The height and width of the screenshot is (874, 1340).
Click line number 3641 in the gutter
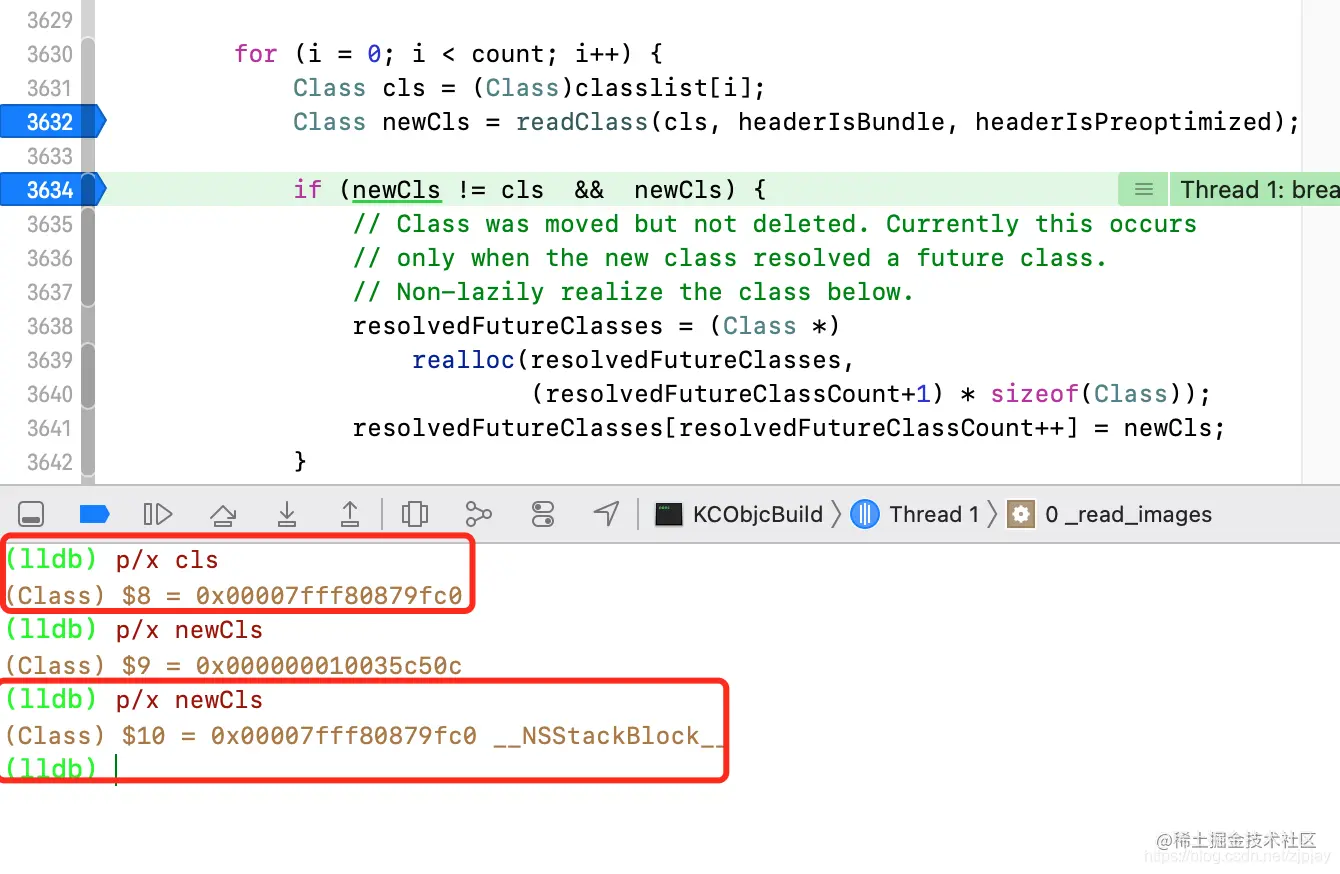tap(49, 428)
